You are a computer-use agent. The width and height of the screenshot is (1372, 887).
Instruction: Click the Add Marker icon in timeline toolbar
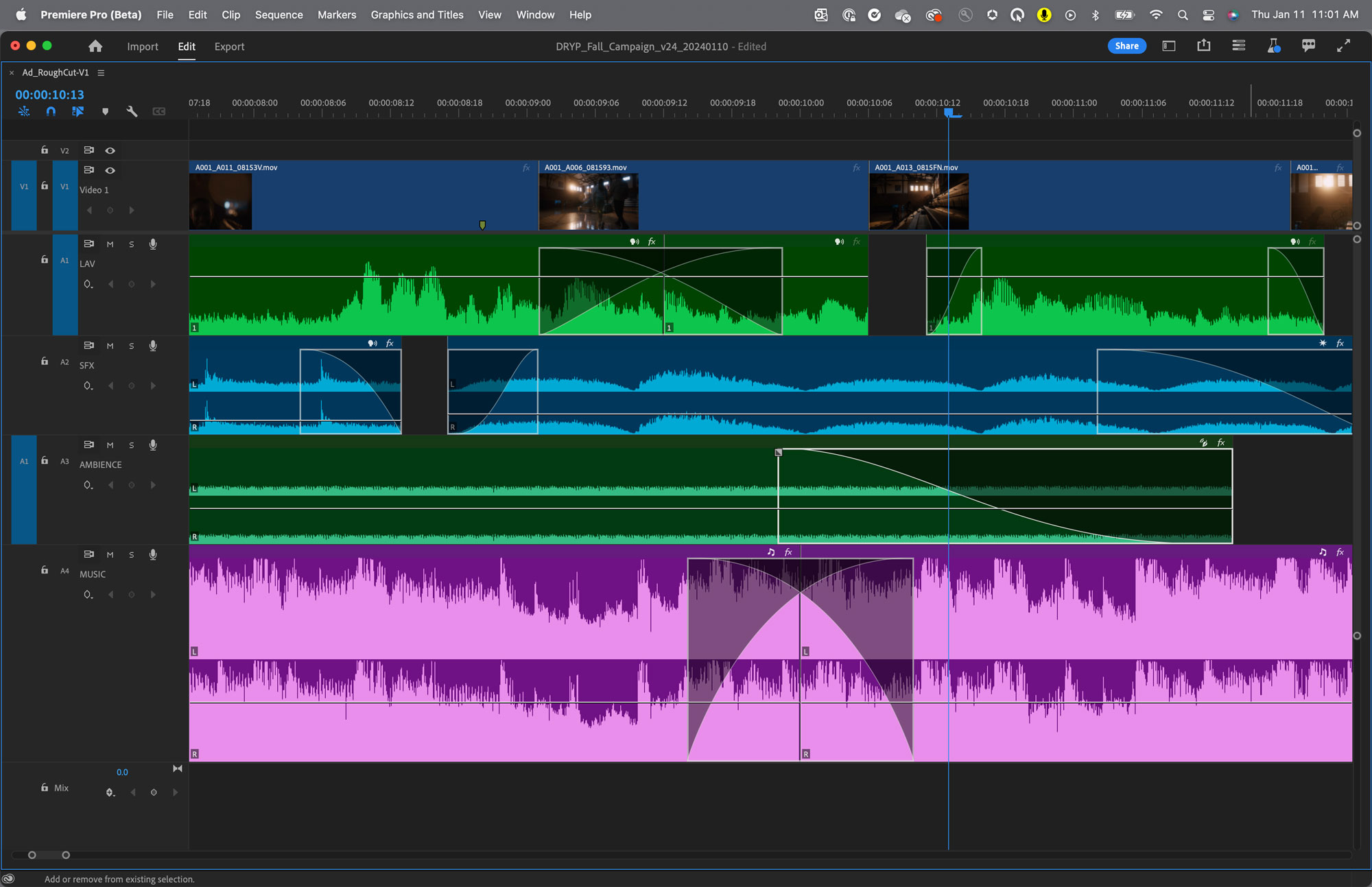click(106, 110)
